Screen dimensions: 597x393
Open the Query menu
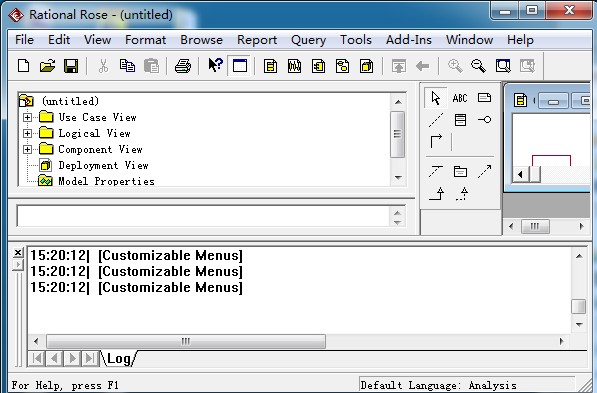coord(308,40)
